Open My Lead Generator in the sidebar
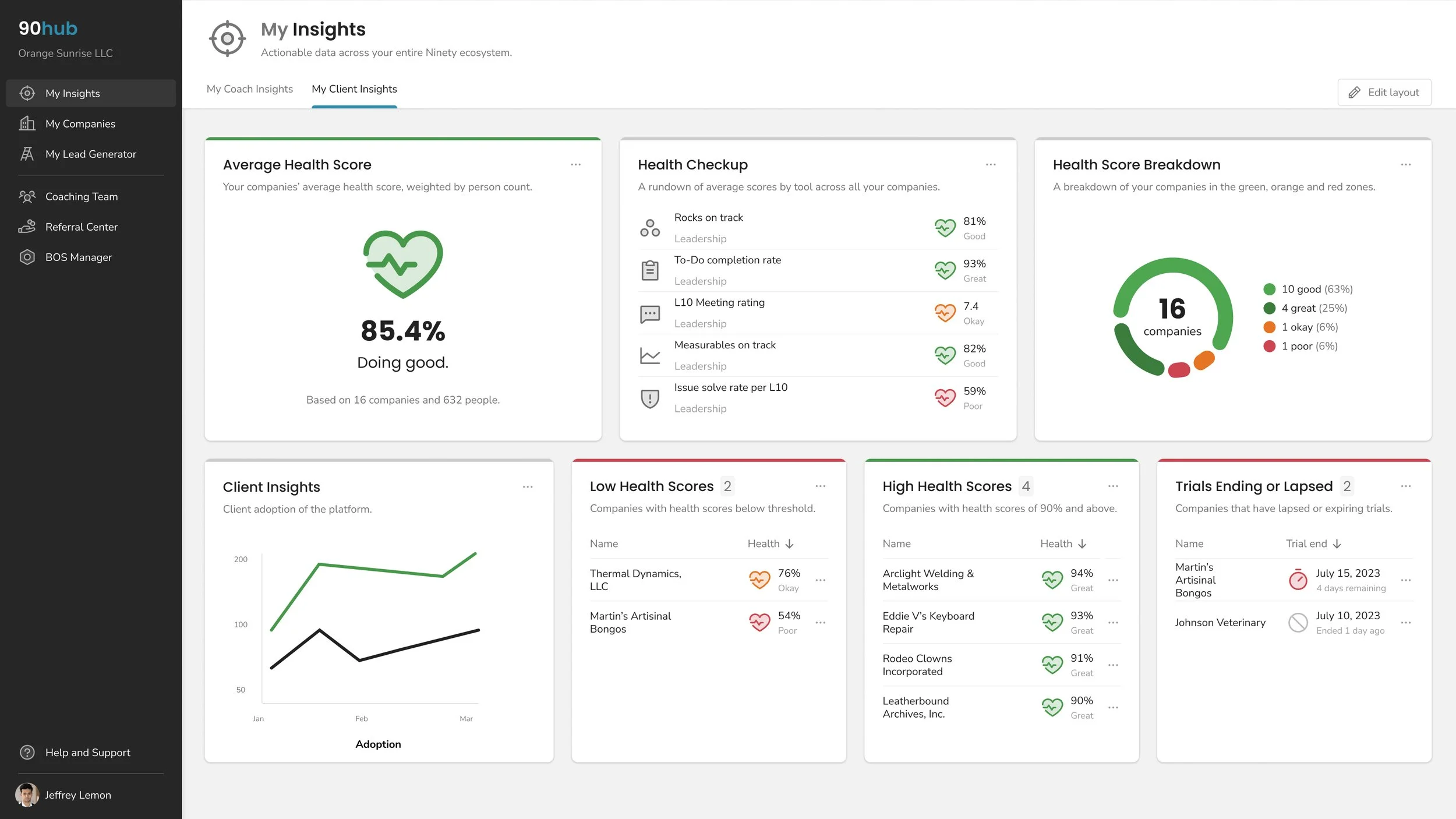 point(91,154)
